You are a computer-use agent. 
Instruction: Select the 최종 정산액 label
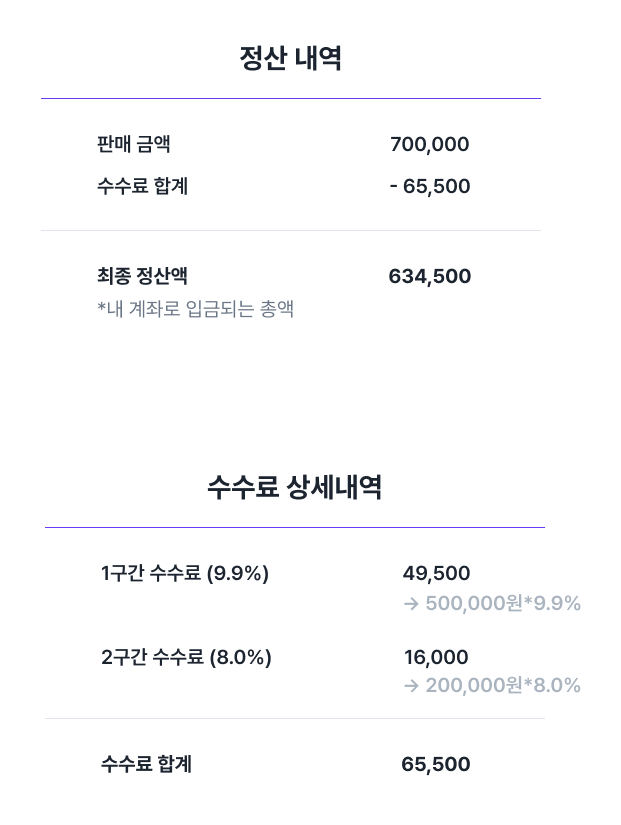(x=142, y=276)
